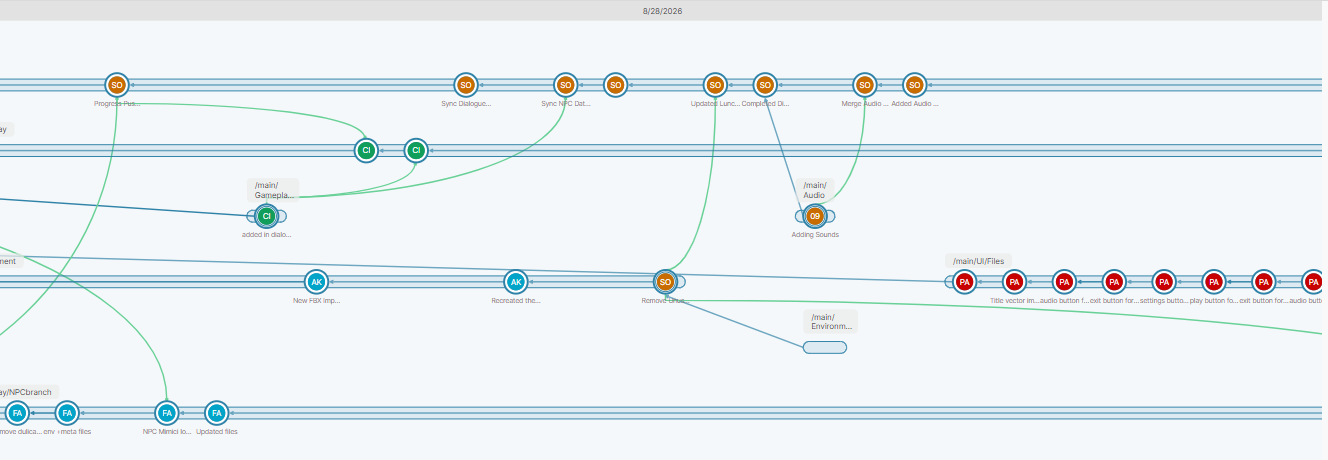Select the empty /main/Environm... branch capsule

pos(825,347)
